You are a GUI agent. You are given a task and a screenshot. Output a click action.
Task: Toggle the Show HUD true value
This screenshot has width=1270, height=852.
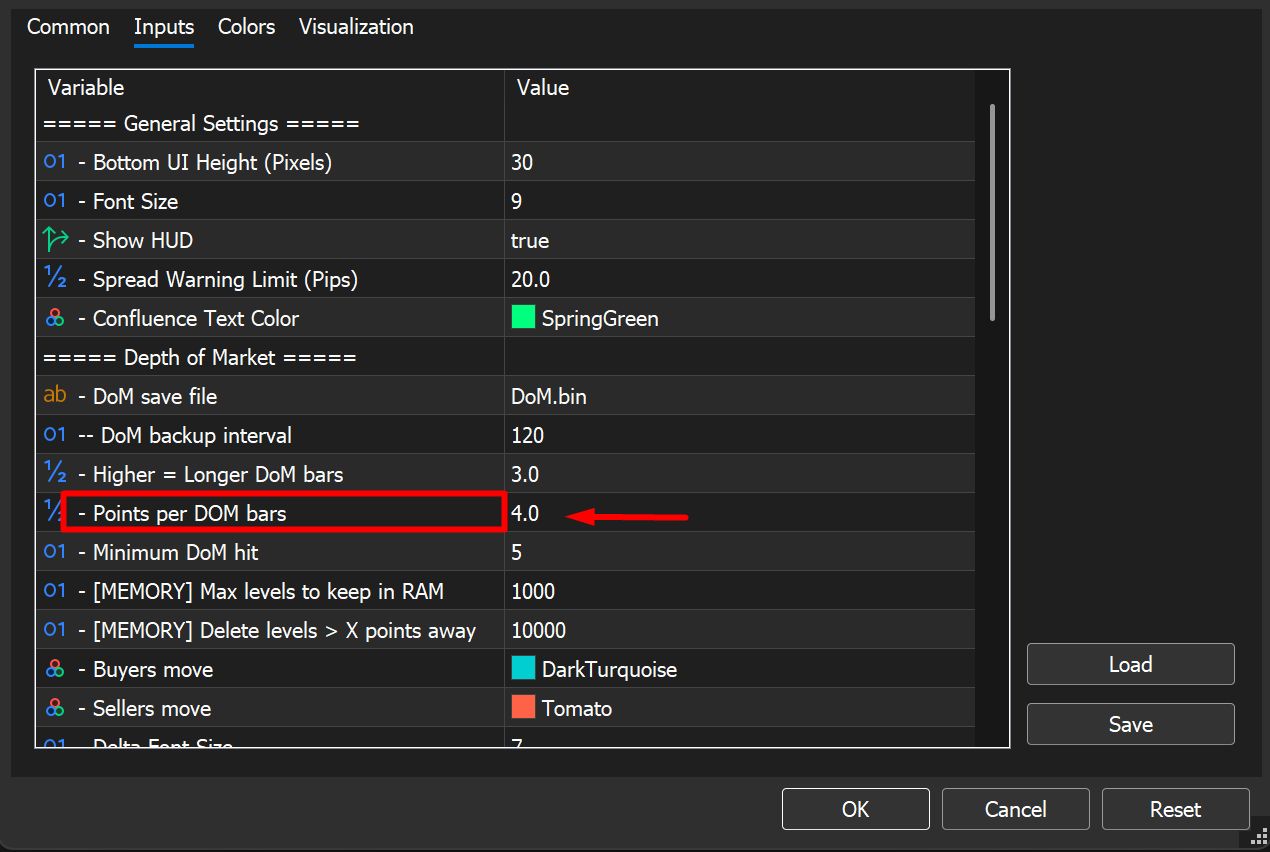tap(530, 241)
